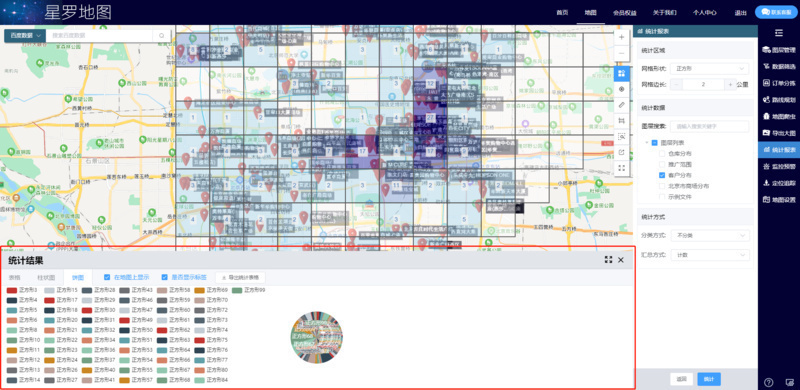Uncheck the 客户分布 layer checkbox
This screenshot has height=390, width=800.
662,175
